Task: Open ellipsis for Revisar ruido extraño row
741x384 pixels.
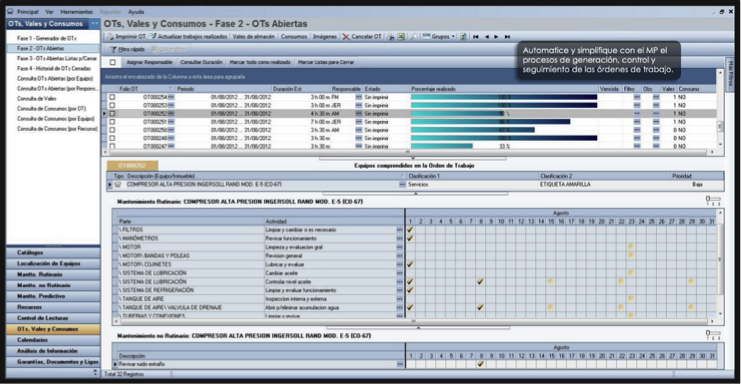Action: point(400,364)
